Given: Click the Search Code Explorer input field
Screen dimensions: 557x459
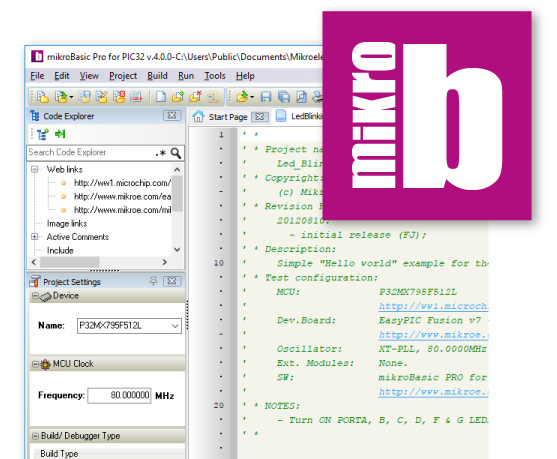Looking at the screenshot, I should click(91, 152).
